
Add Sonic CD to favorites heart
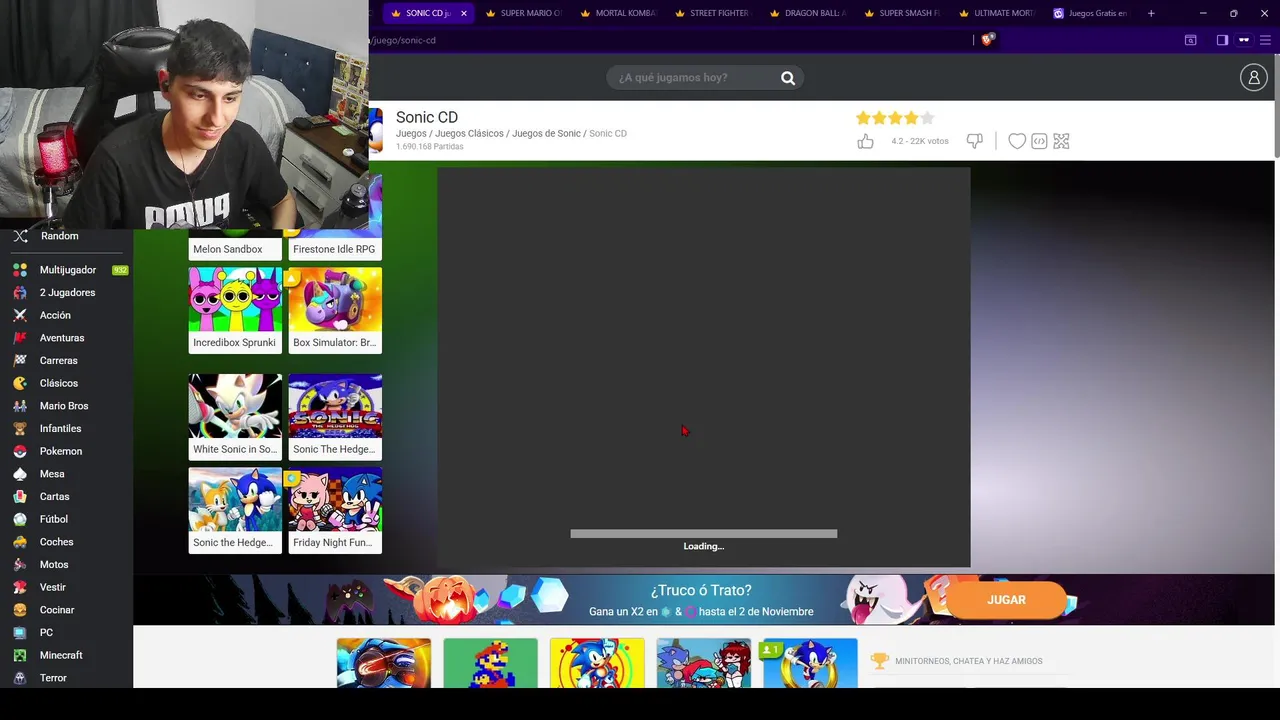click(x=1017, y=141)
